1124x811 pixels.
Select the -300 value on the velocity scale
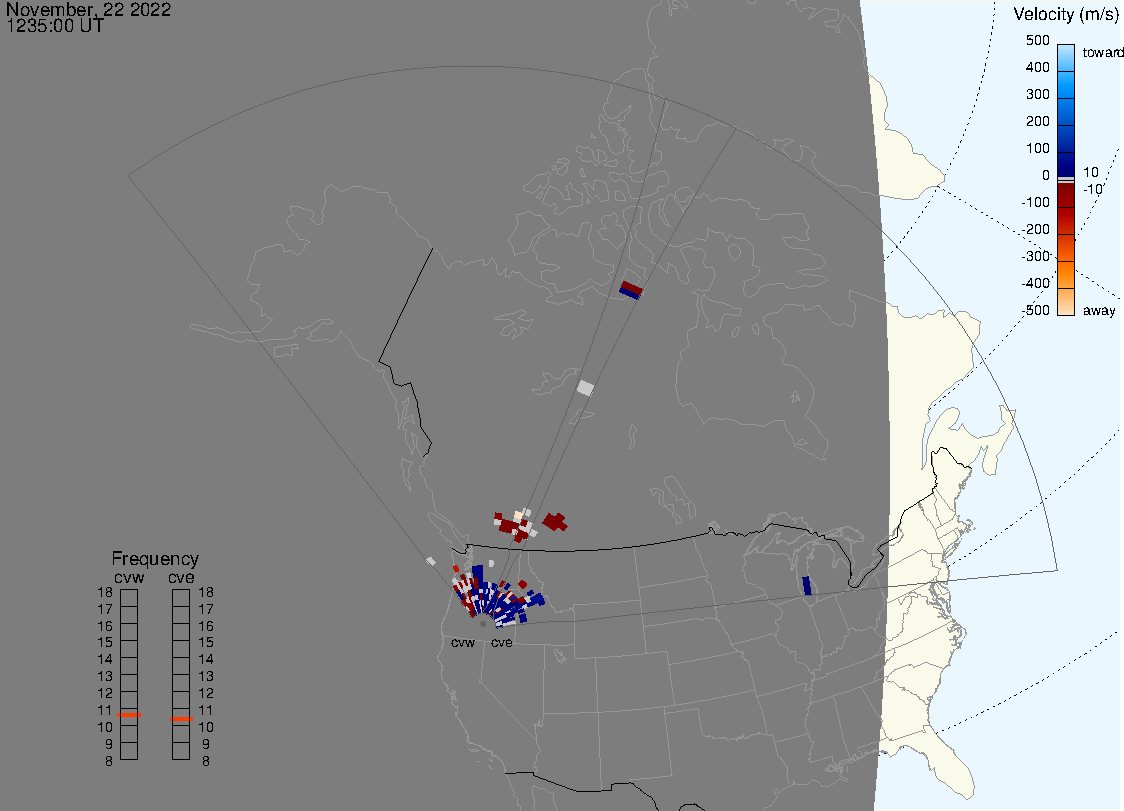(x=1035, y=256)
